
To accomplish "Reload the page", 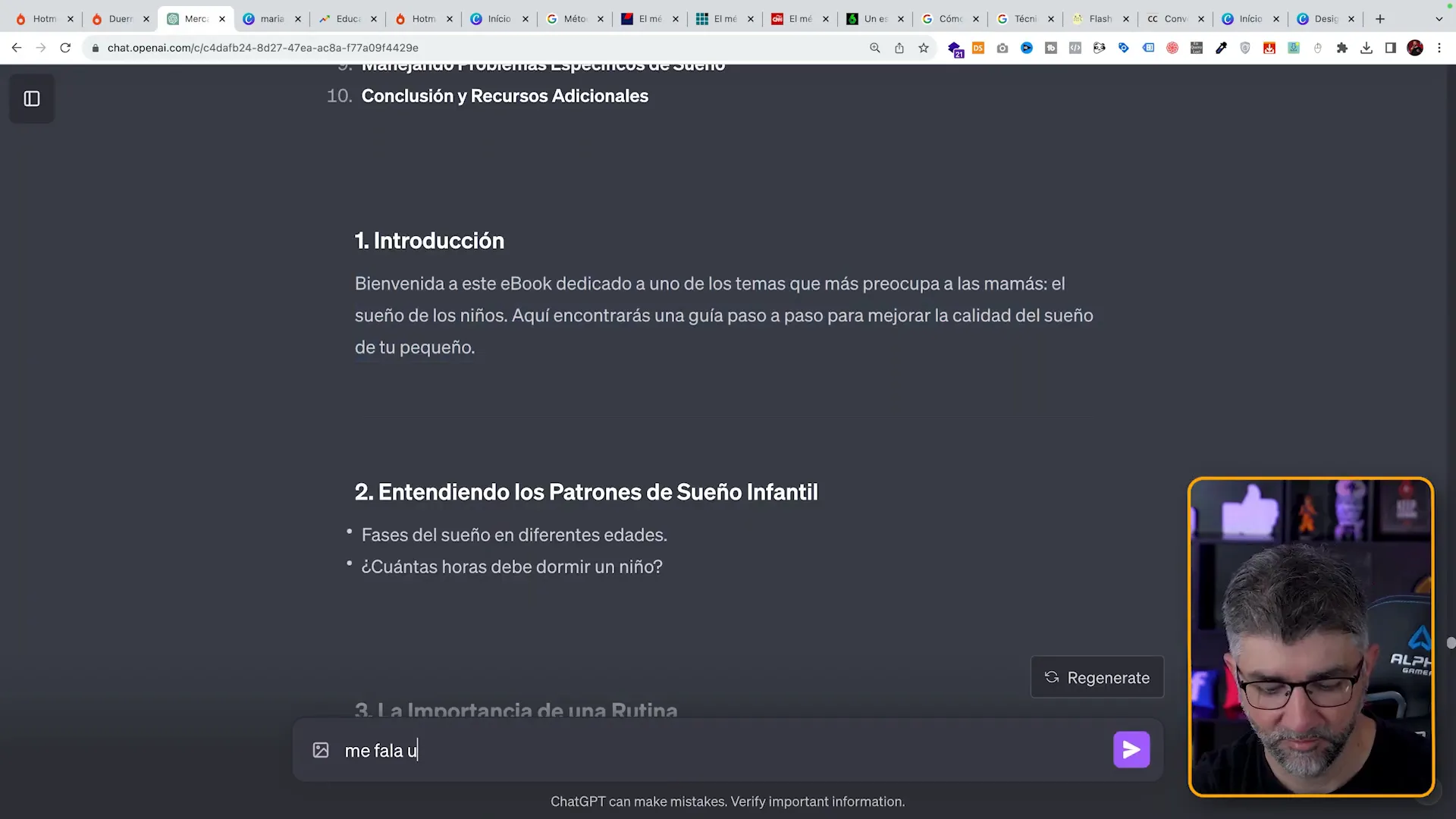I will click(65, 48).
